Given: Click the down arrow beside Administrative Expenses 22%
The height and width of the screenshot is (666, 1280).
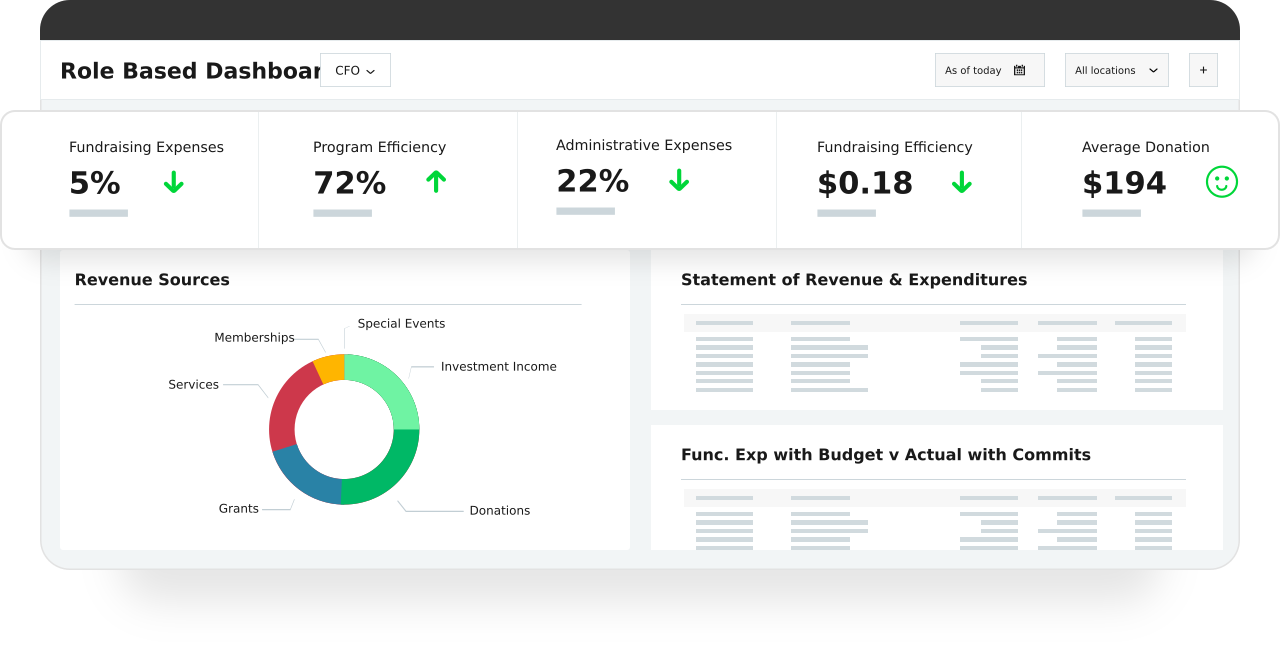Looking at the screenshot, I should click(679, 180).
